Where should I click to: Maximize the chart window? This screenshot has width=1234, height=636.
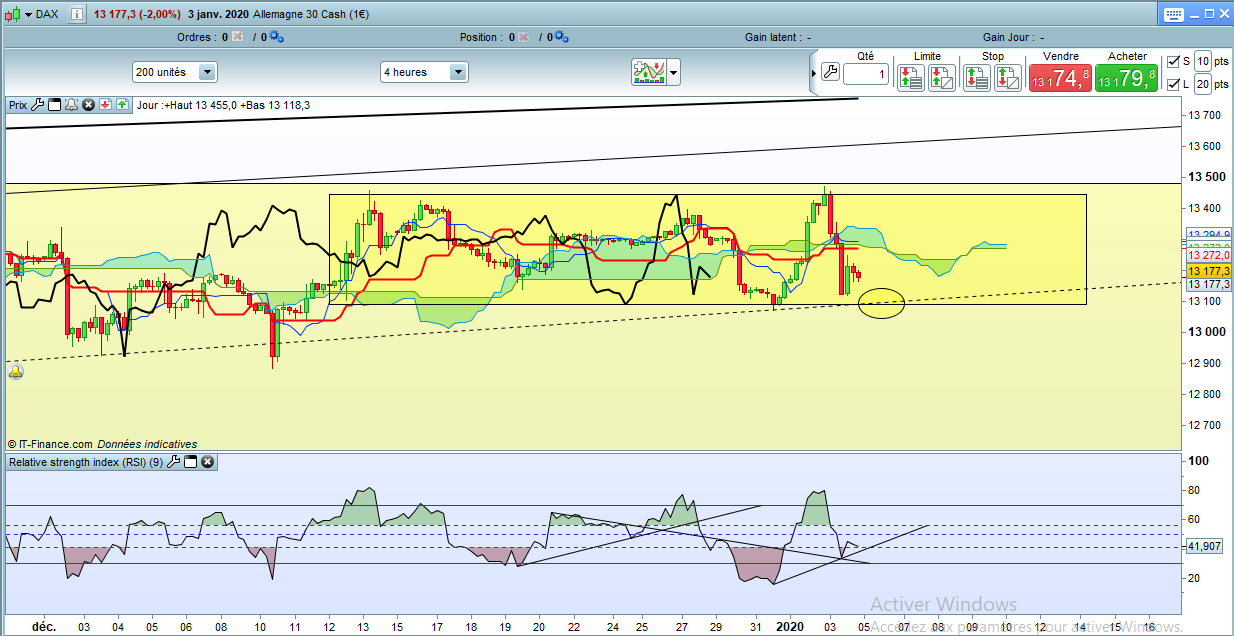click(x=1211, y=14)
